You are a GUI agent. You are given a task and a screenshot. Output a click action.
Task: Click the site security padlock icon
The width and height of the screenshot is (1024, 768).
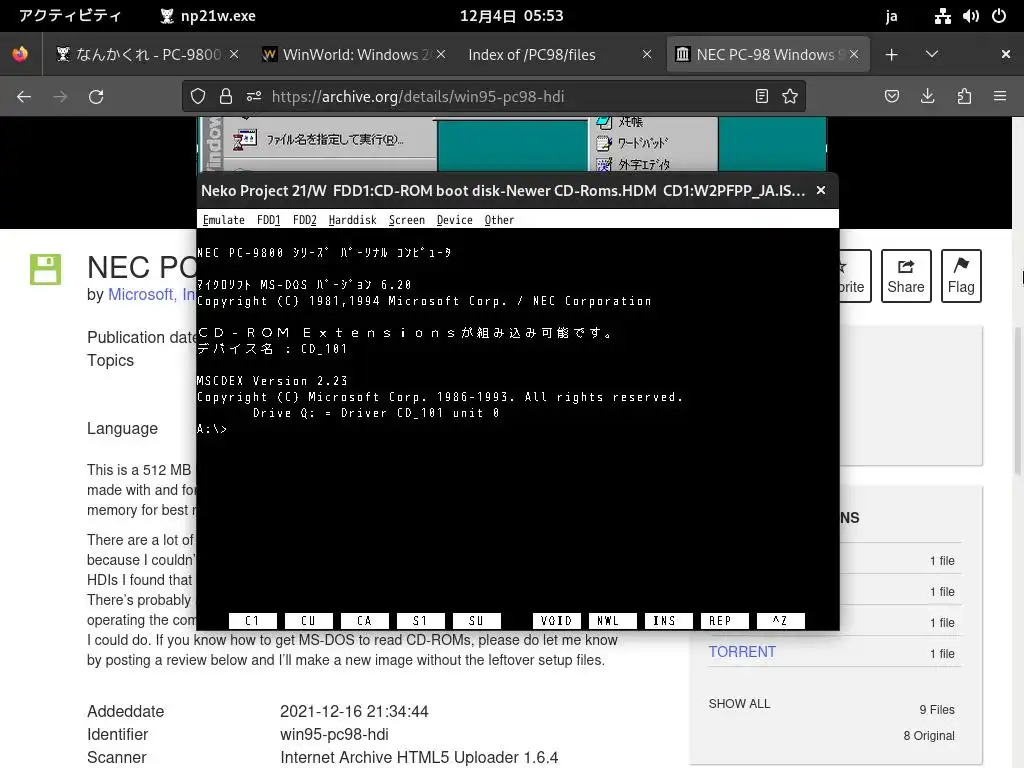[226, 97]
